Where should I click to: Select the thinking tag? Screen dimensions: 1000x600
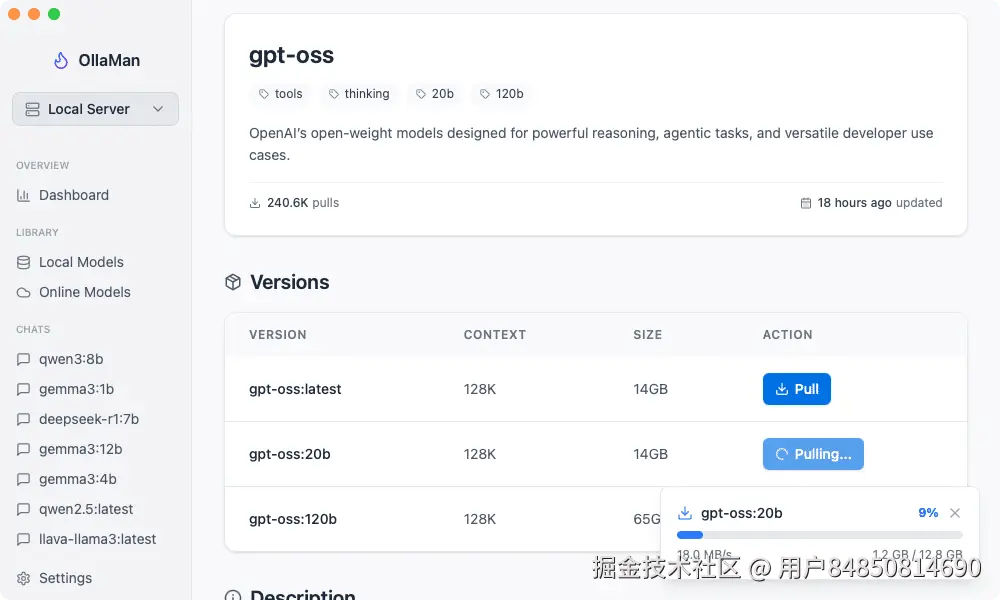tap(358, 94)
